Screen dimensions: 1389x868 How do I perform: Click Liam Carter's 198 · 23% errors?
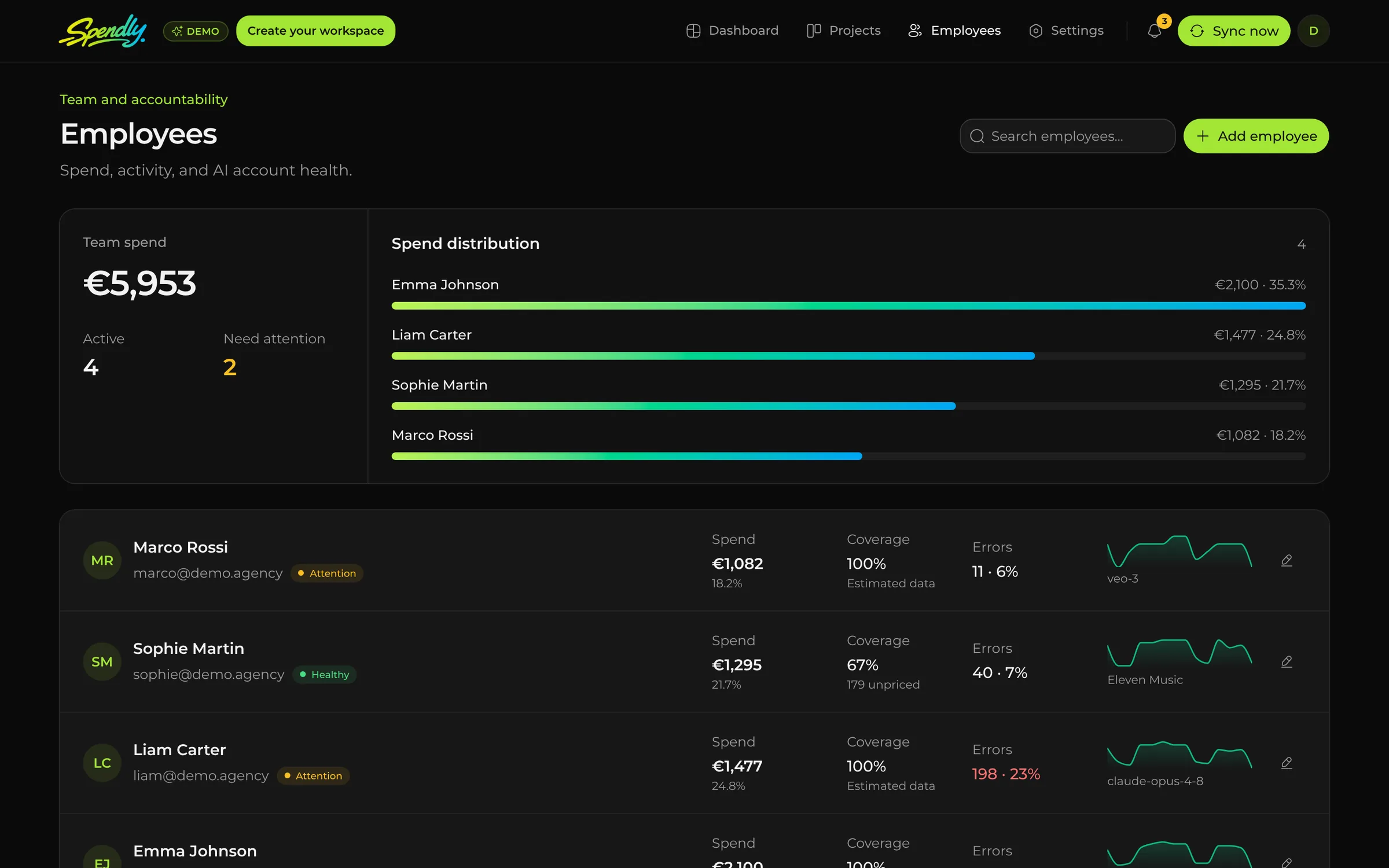1006,774
